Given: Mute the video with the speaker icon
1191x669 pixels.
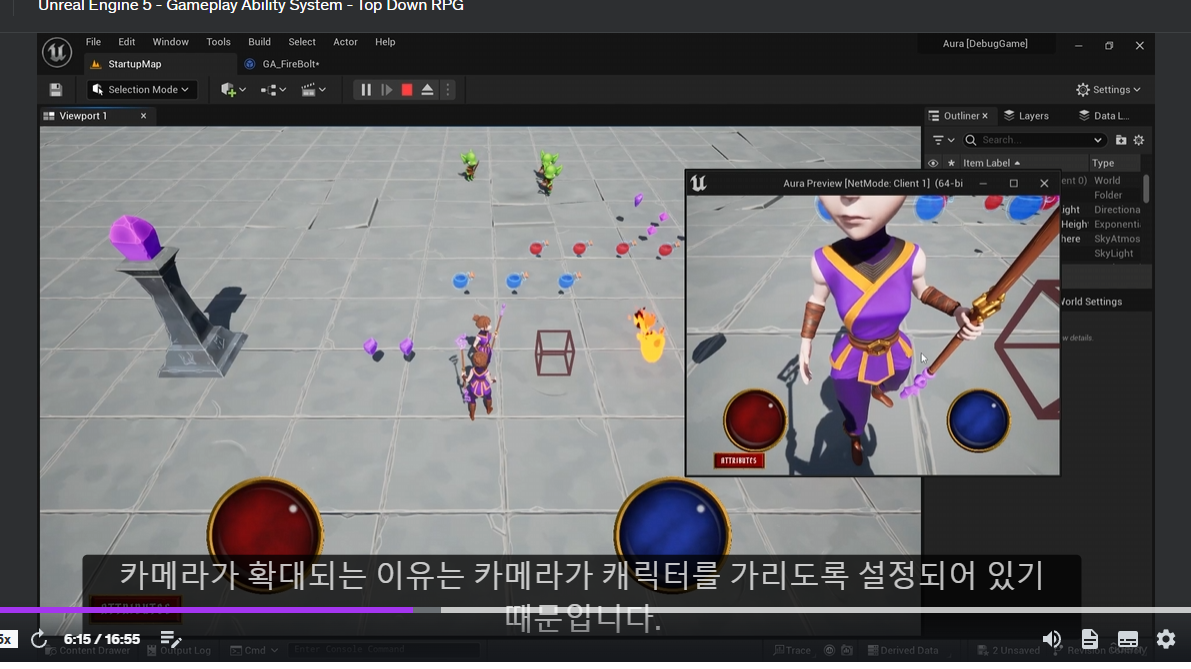Looking at the screenshot, I should point(1052,639).
